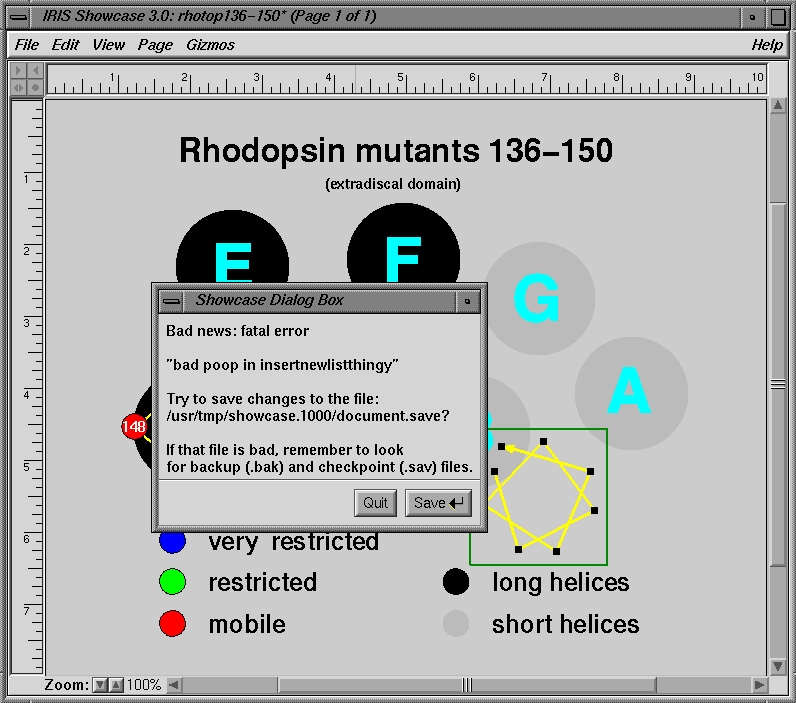Open the View menu
This screenshot has width=796, height=703.
pyautogui.click(x=108, y=45)
